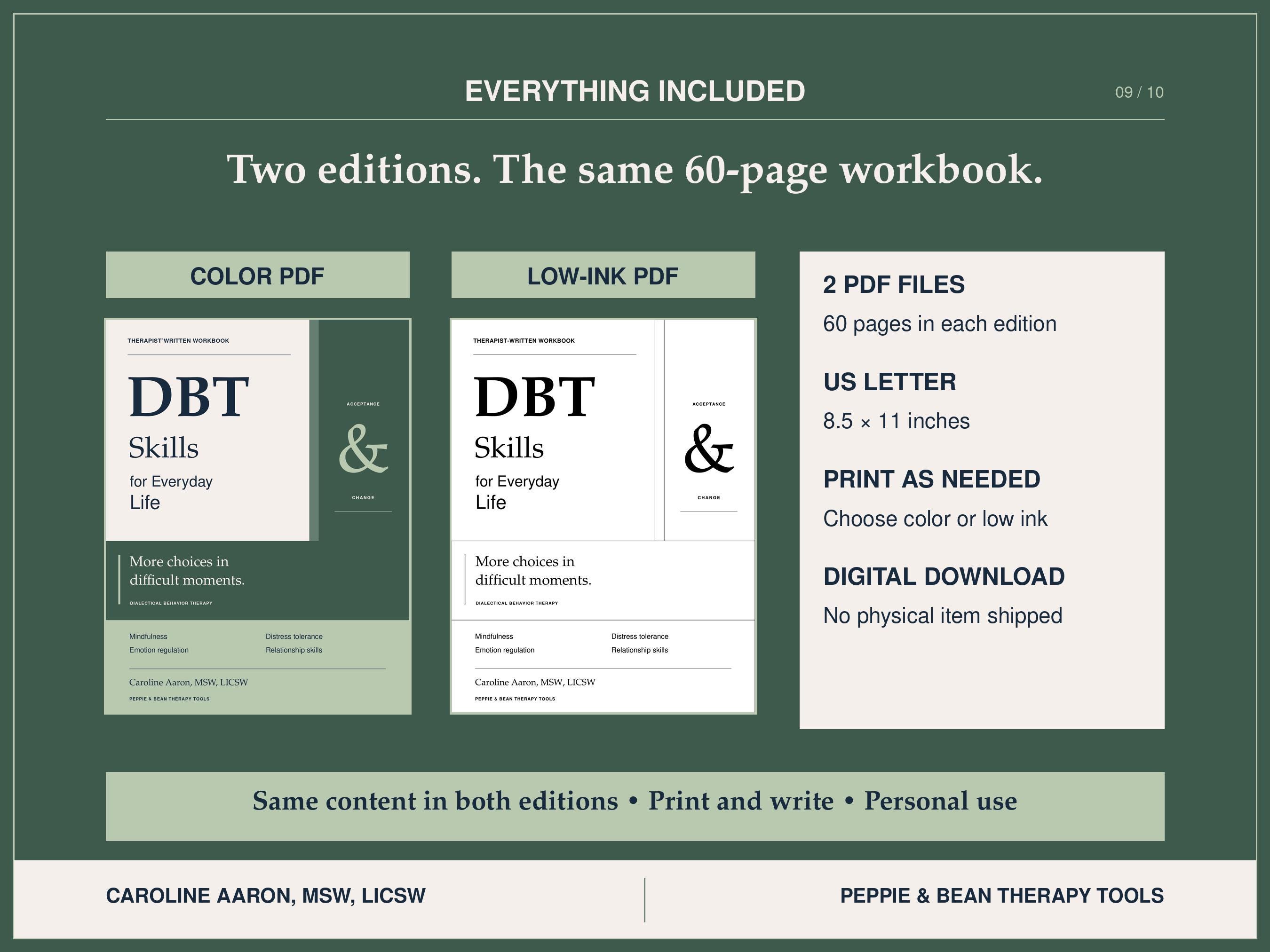
Task: Click 'Relationship skills' on the low-ink cover
Action: (640, 650)
